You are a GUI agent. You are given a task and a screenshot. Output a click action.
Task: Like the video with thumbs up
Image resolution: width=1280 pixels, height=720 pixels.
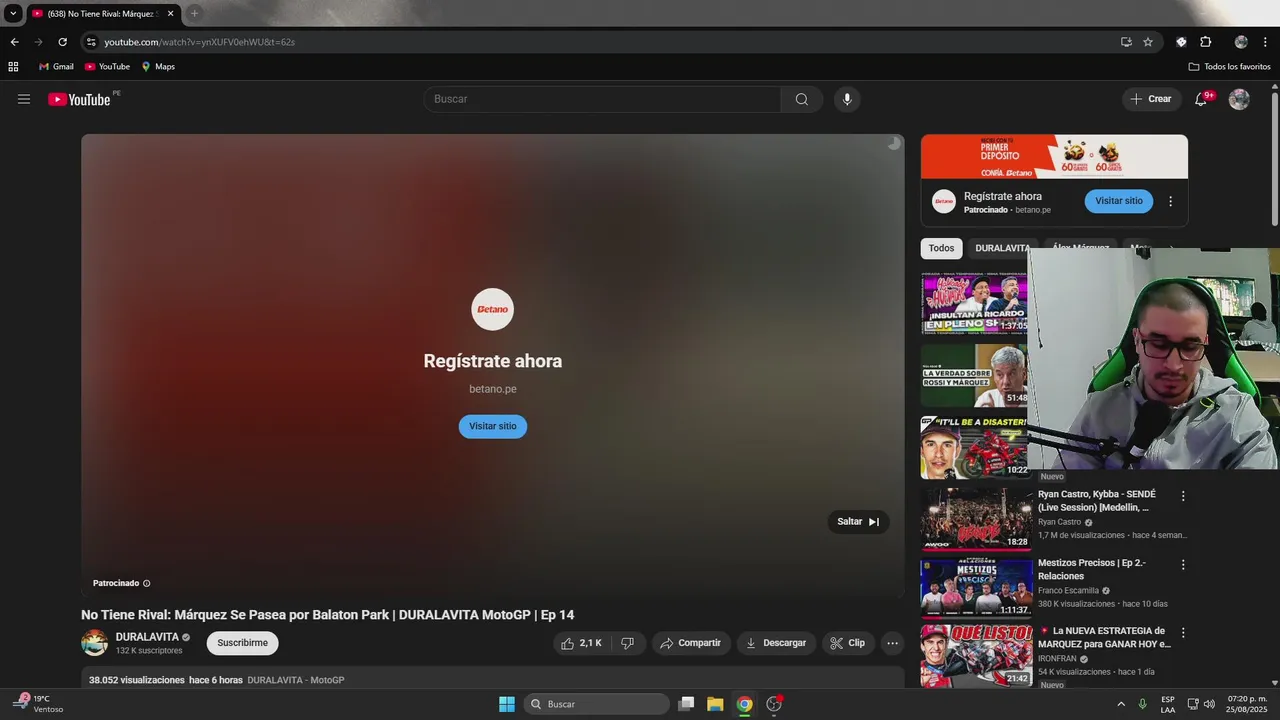click(581, 643)
